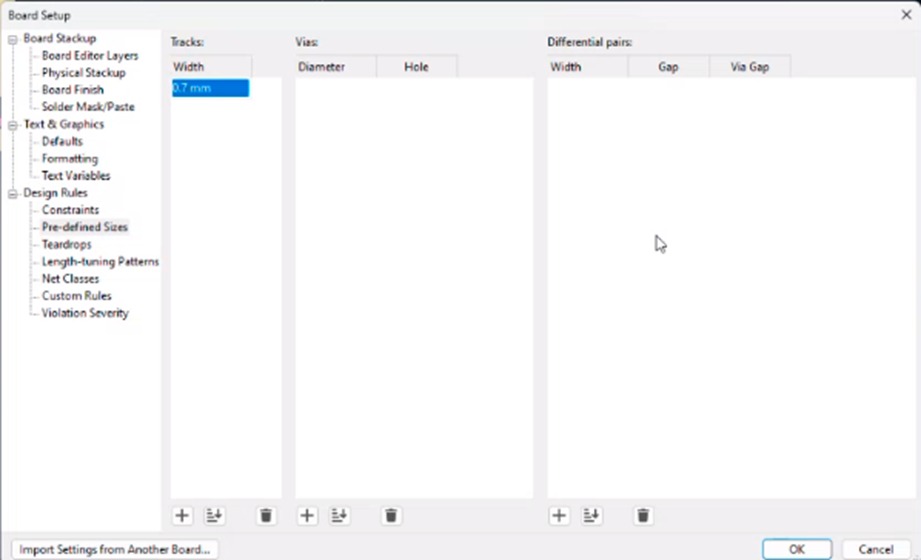
Task: Add a new via size row
Action: (307, 515)
